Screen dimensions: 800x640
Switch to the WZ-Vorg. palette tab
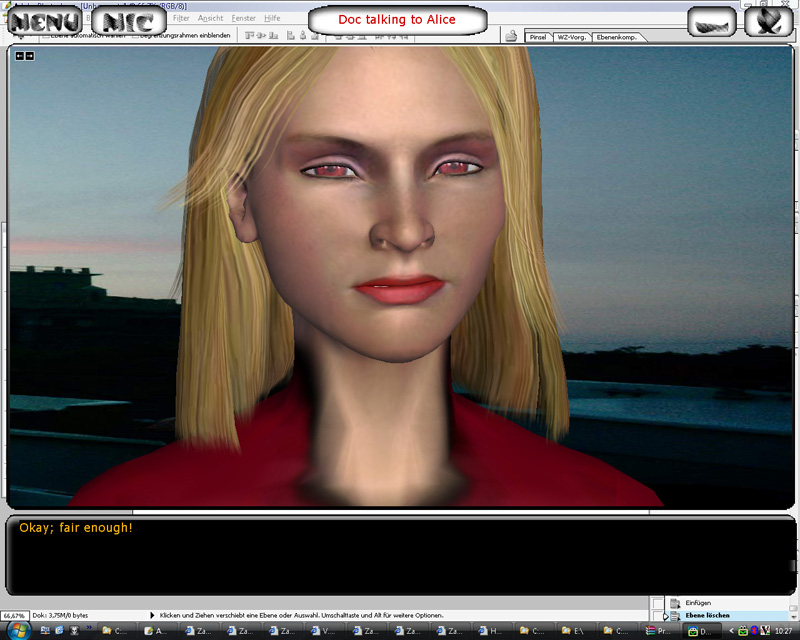[x=571, y=37]
